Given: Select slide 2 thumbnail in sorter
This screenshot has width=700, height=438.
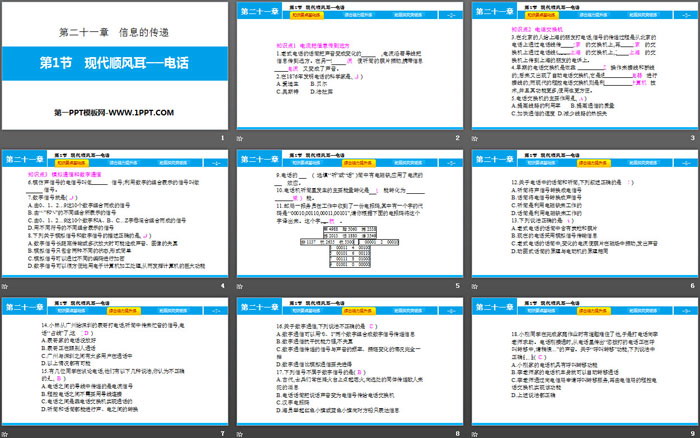Looking at the screenshot, I should pos(350,66).
